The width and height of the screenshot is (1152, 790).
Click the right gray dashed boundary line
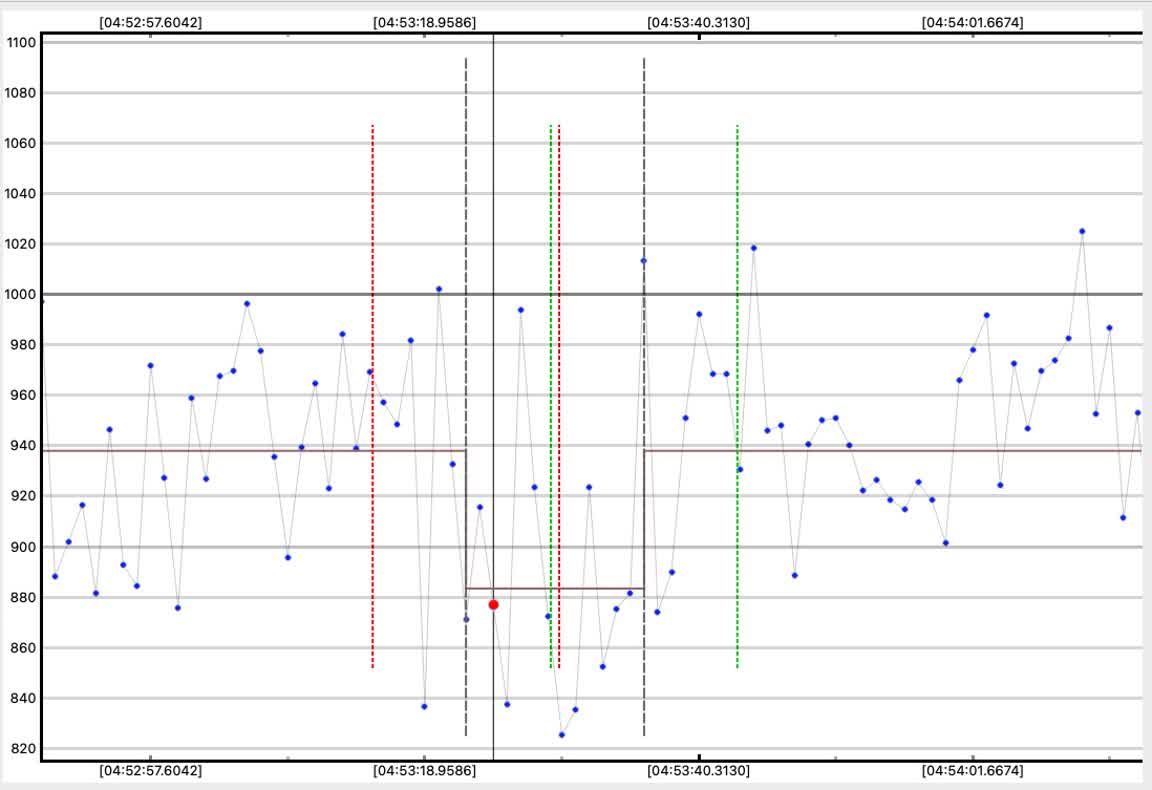tap(644, 397)
